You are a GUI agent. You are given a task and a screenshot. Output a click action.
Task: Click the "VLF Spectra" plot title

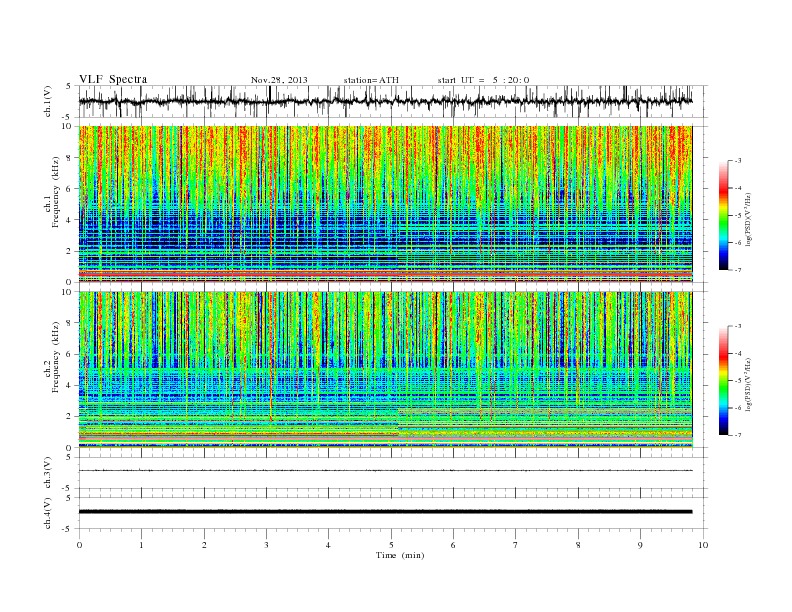[x=113, y=79]
